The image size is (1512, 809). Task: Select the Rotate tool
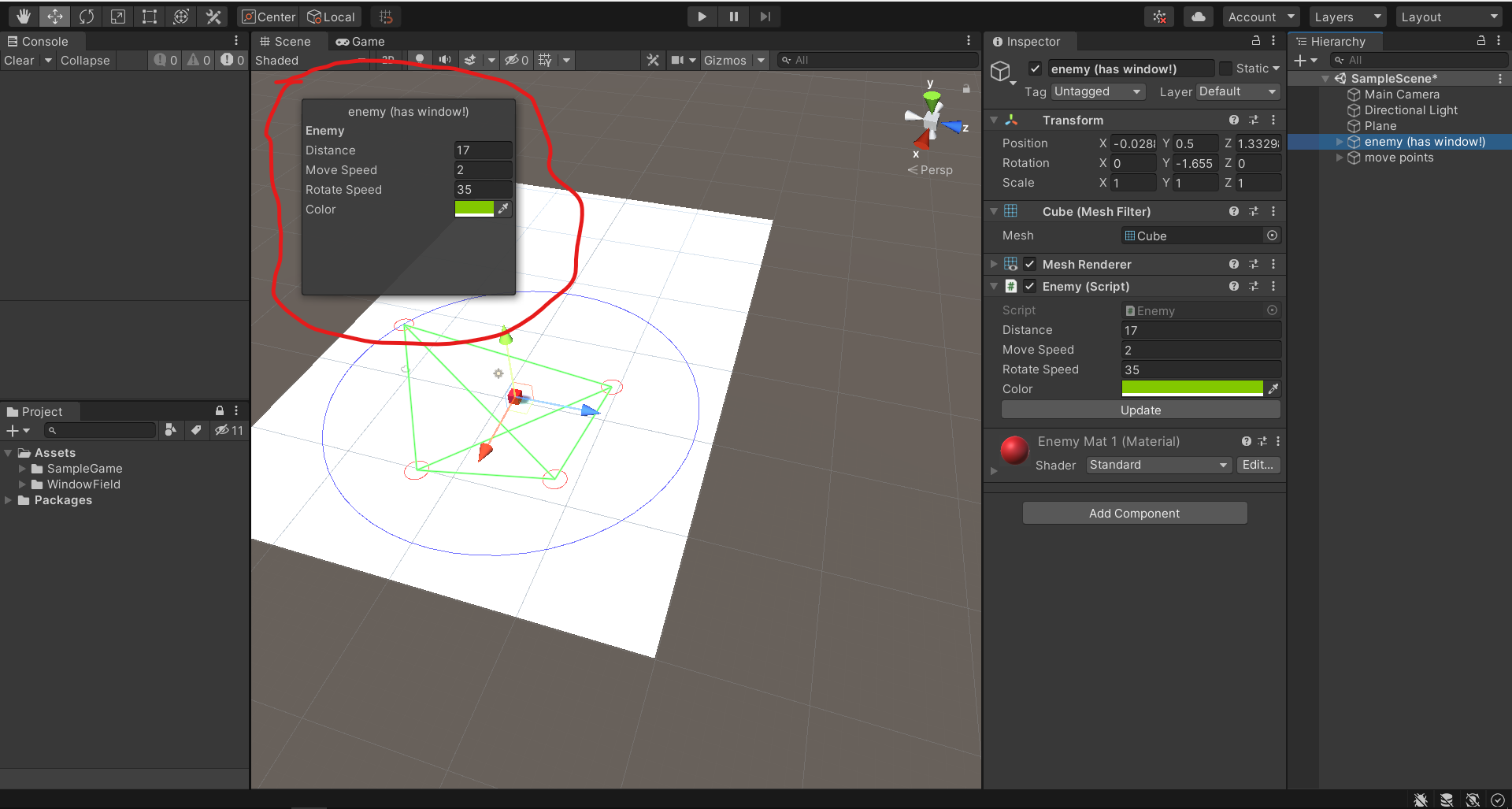pyautogui.click(x=87, y=17)
